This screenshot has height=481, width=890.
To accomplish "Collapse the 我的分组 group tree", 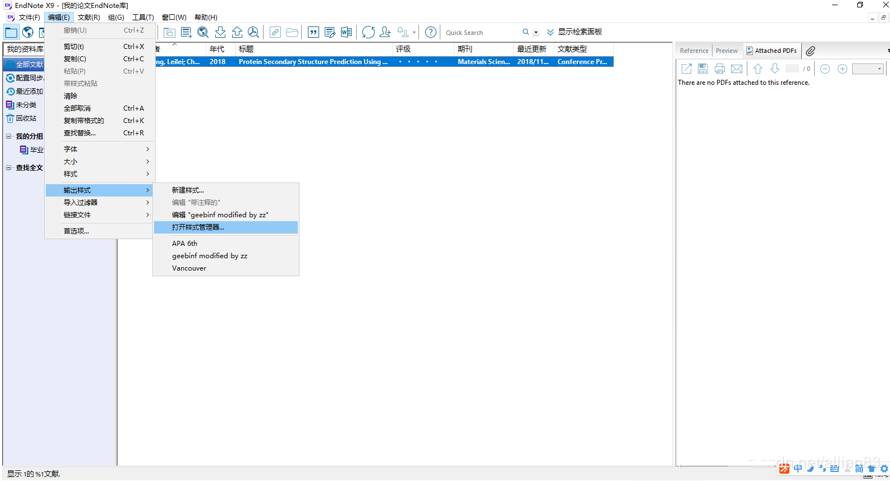I will (x=9, y=136).
